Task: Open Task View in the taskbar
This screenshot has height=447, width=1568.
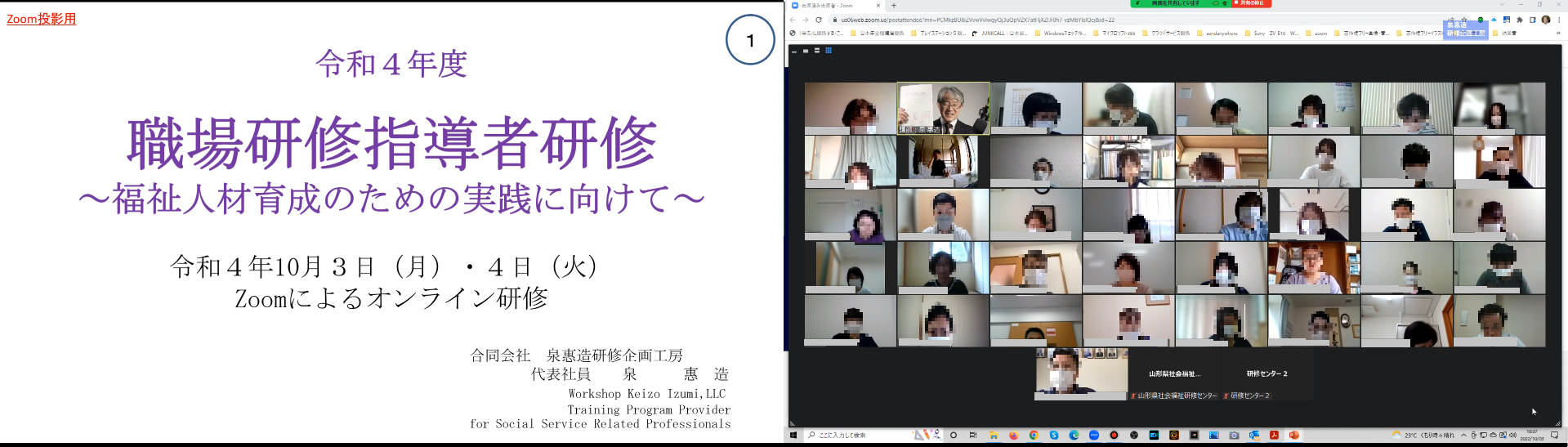Action: tap(973, 435)
